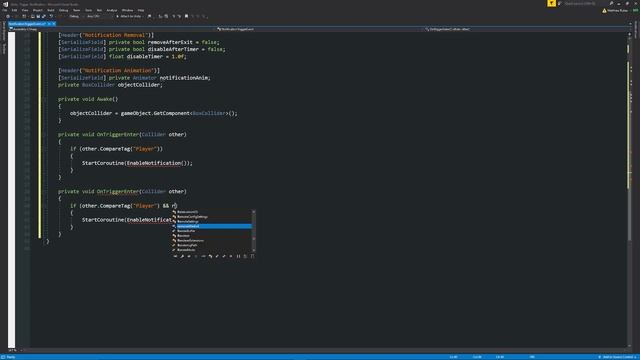Viewport: 640px width, 360px height.
Task: Select RemoteConfigSettings in IntelliSense list
Action: 212,217
